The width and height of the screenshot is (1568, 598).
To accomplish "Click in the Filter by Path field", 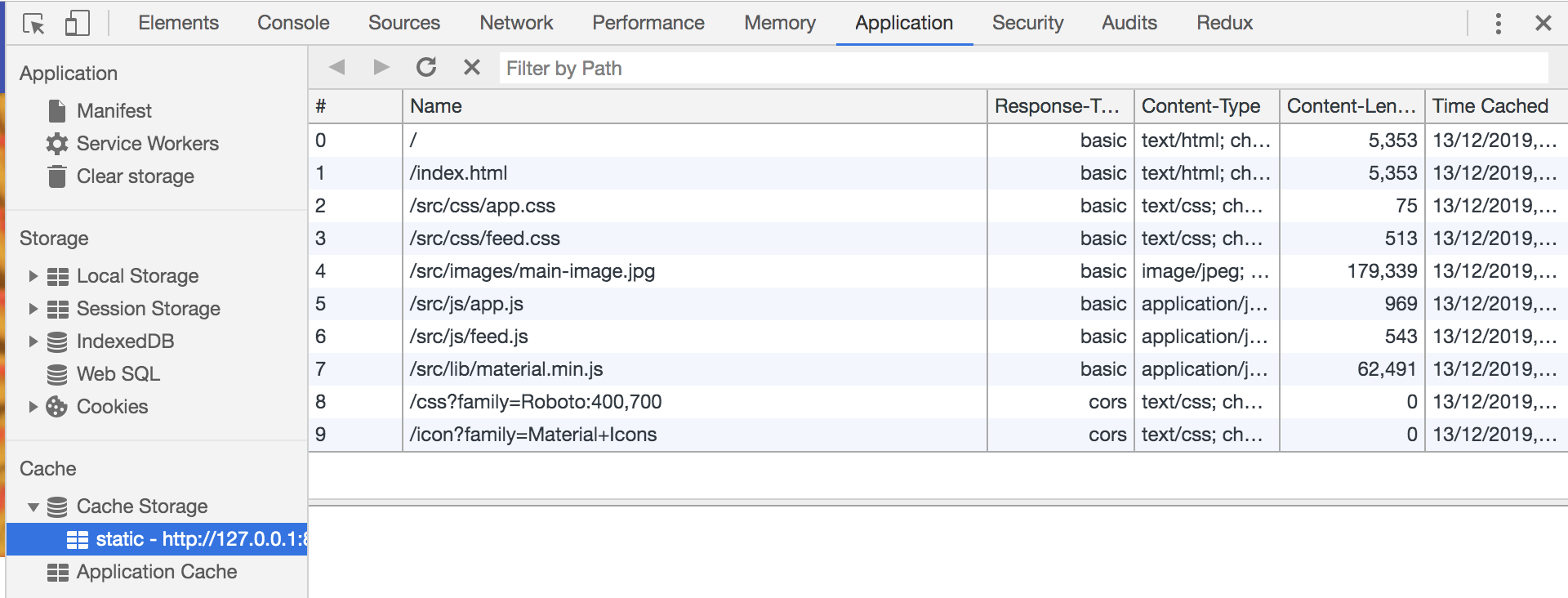I will (1021, 69).
